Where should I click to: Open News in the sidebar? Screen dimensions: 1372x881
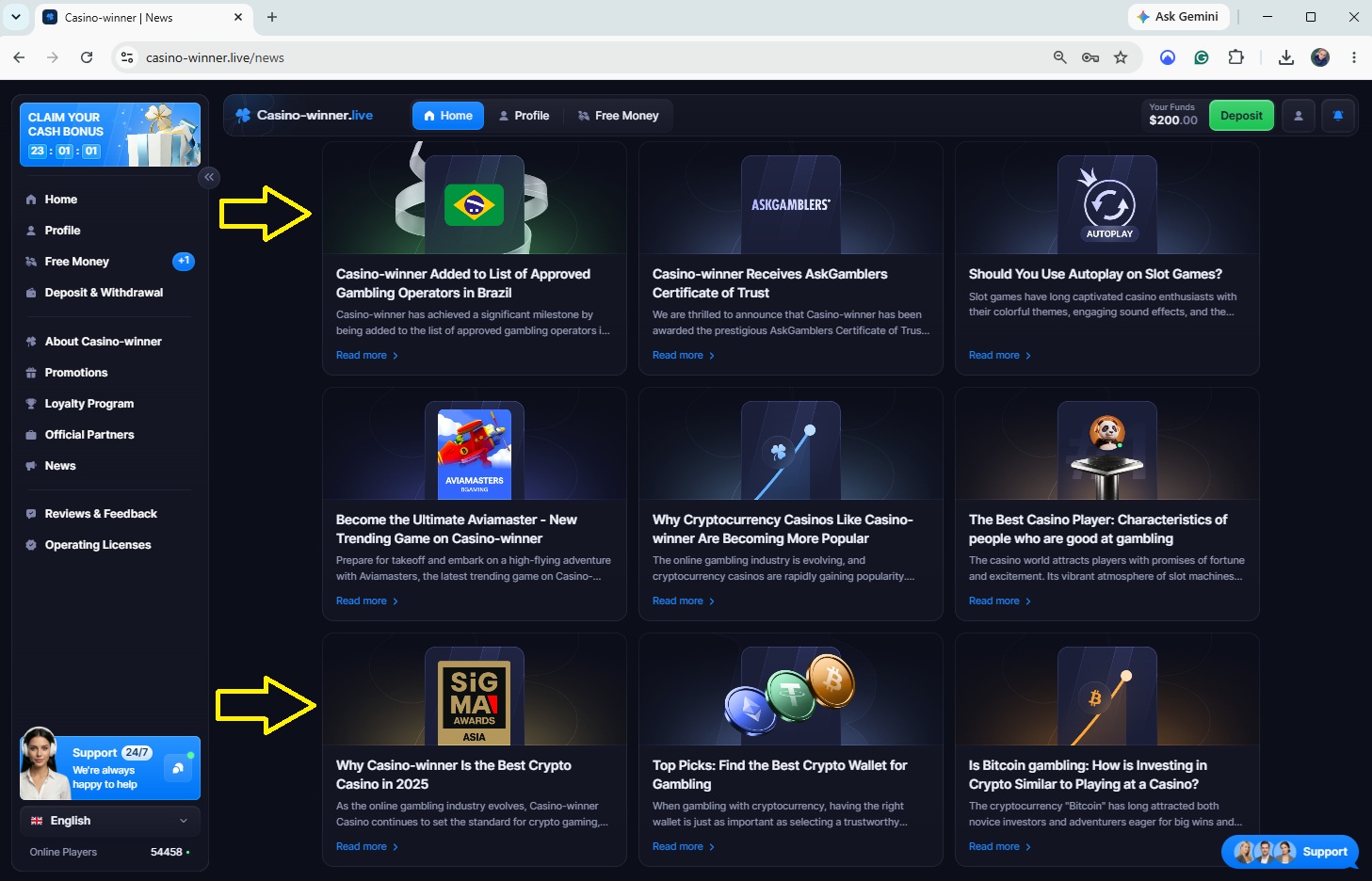coord(110,466)
